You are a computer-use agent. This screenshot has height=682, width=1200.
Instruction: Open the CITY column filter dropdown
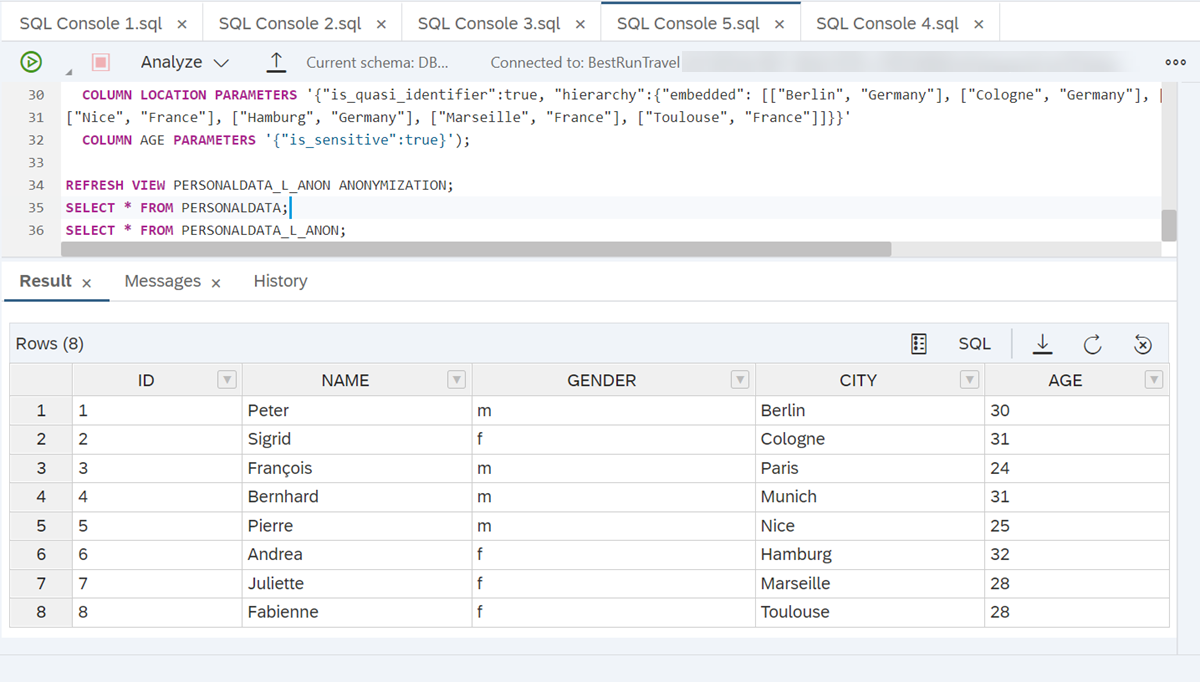click(x=969, y=380)
